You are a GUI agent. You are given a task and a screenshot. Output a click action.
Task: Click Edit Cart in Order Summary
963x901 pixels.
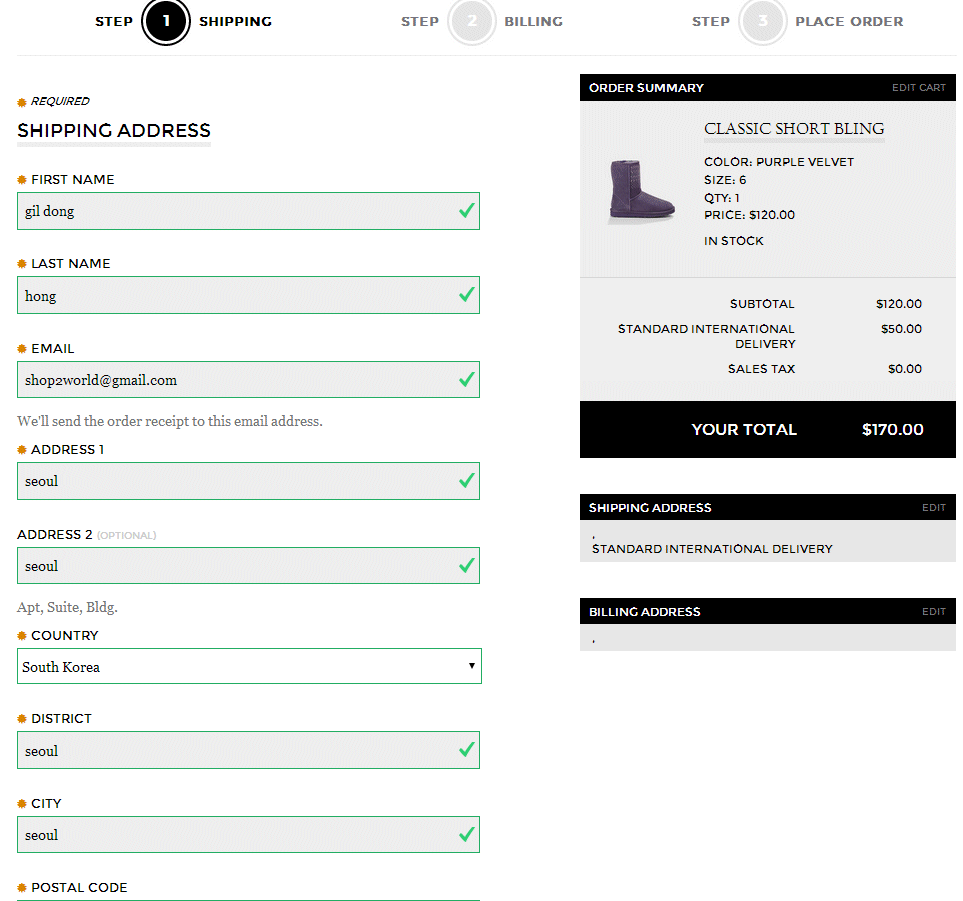(x=918, y=88)
